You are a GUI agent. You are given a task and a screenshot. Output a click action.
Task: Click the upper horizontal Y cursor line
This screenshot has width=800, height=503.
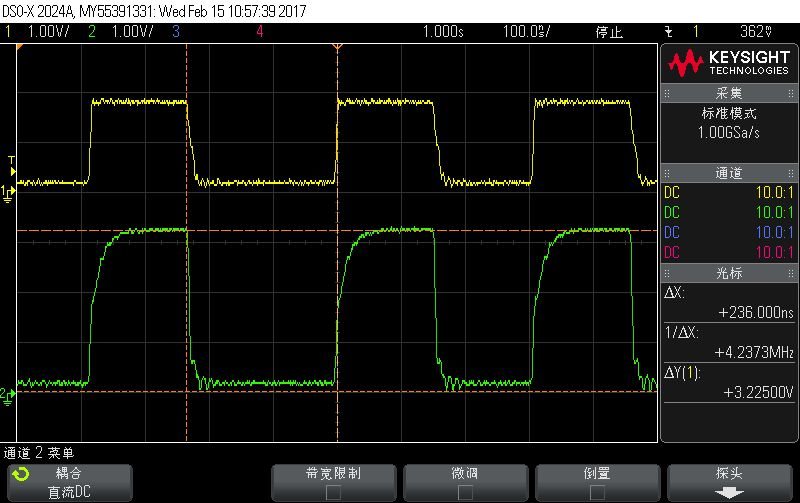(337, 231)
